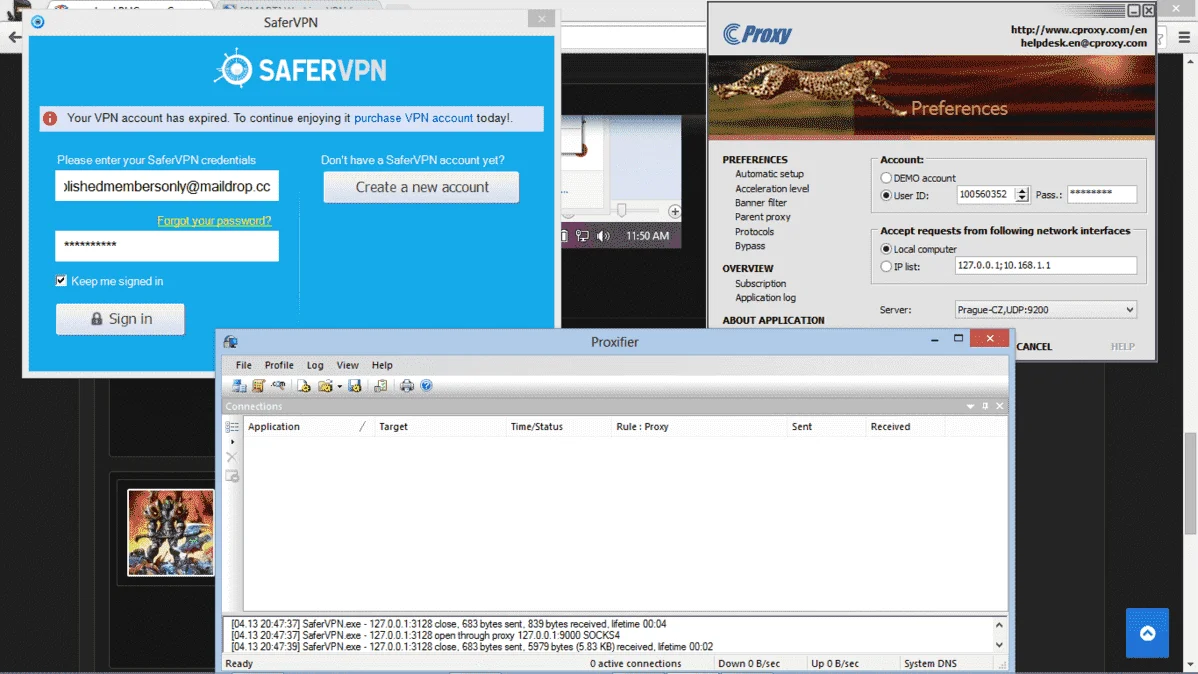Open Parent proxy in CProxy preferences
The width and height of the screenshot is (1198, 674).
[x=763, y=217]
